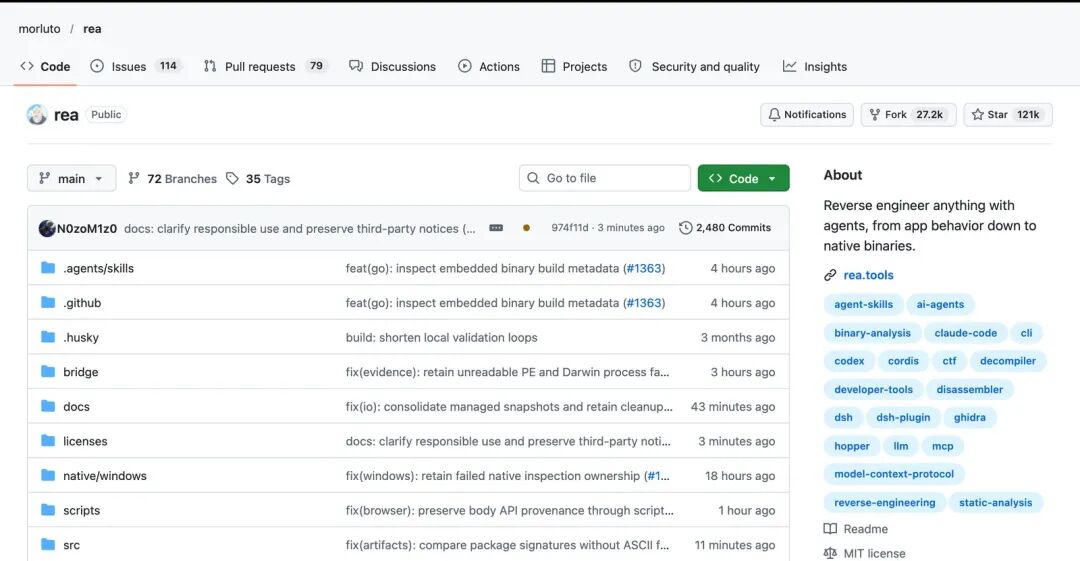Click the folder icon beside .agents/skills

point(48,267)
